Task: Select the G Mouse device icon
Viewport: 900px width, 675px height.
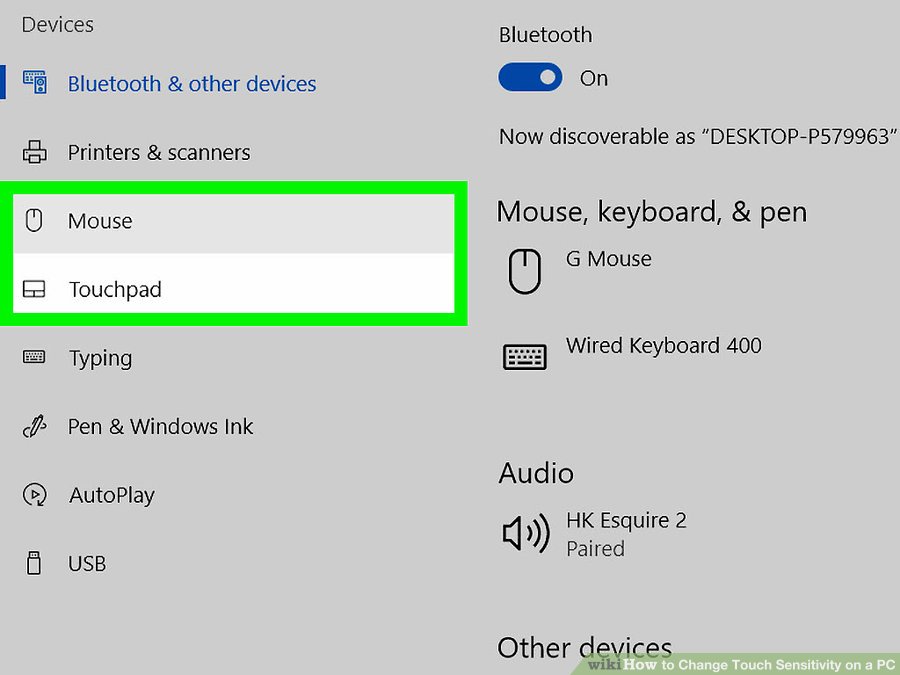Action: point(525,271)
